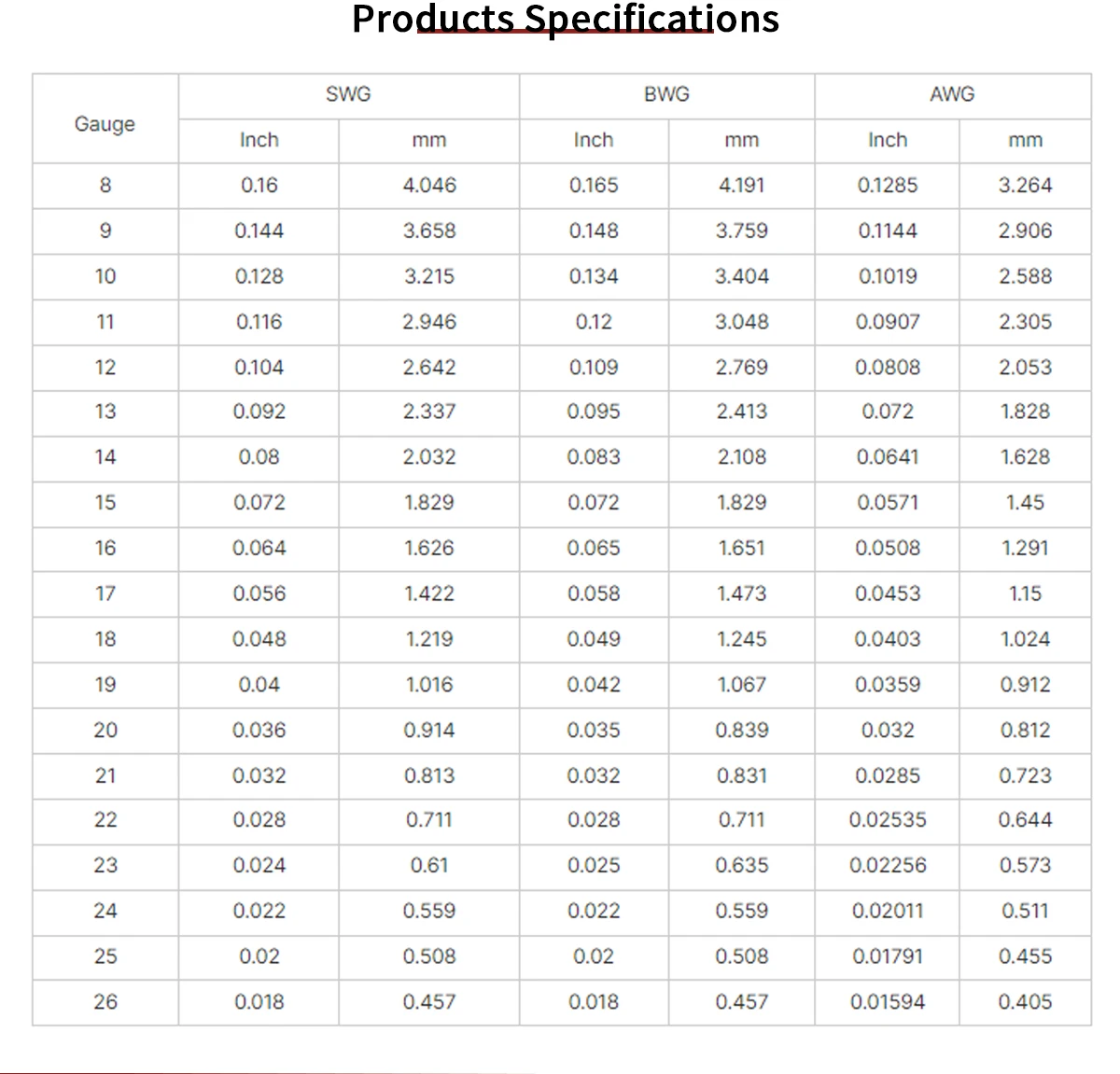Viewport: 1120px width, 1074px height.
Task: Click the 3.404 BWG mm value
Action: pyautogui.click(x=741, y=276)
